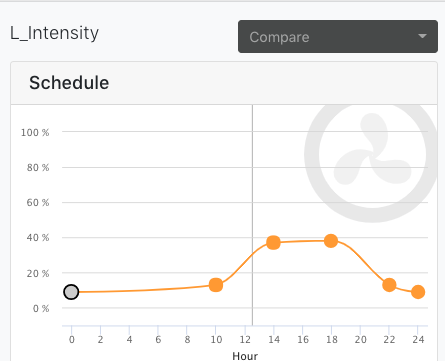Image resolution: width=445 pixels, height=361 pixels.
Task: Select the gray schedule point at hour 0
Action: tap(71, 292)
